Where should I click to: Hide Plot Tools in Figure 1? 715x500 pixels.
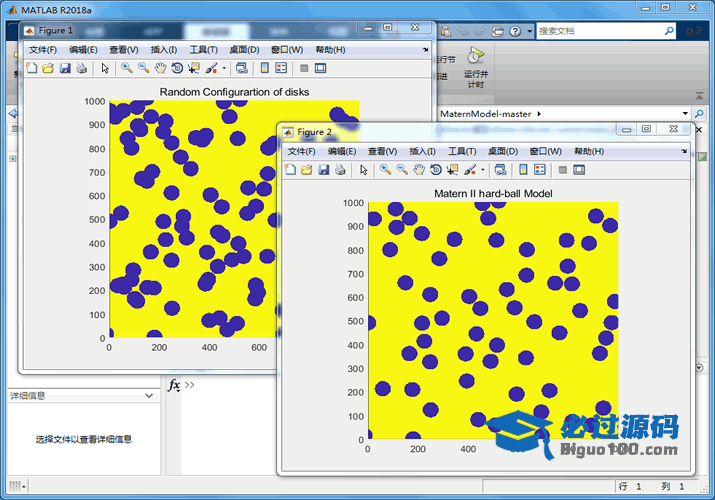pyautogui.click(x=304, y=68)
